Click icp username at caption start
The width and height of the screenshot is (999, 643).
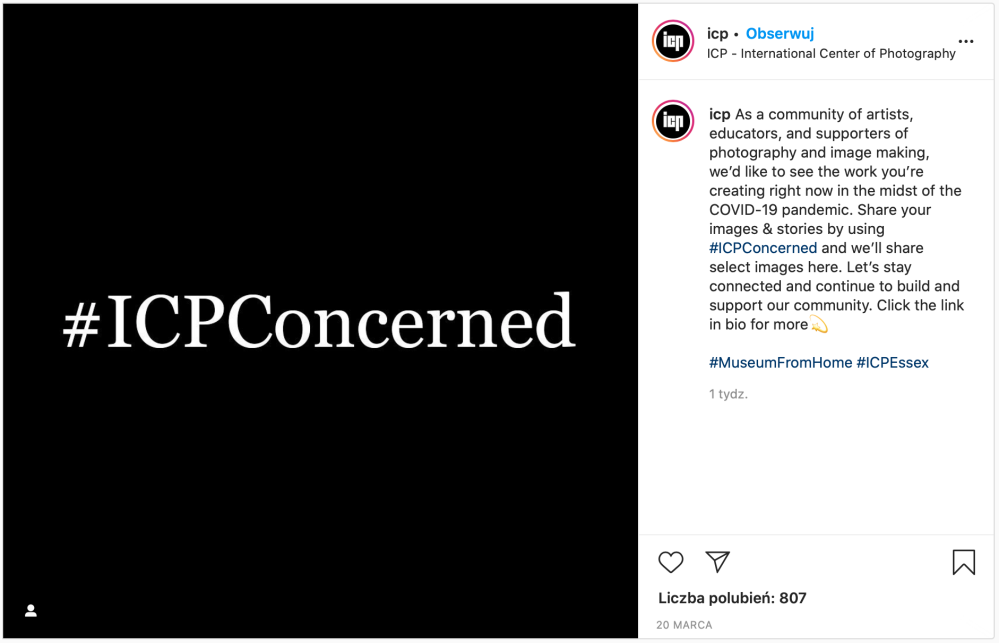coord(720,115)
